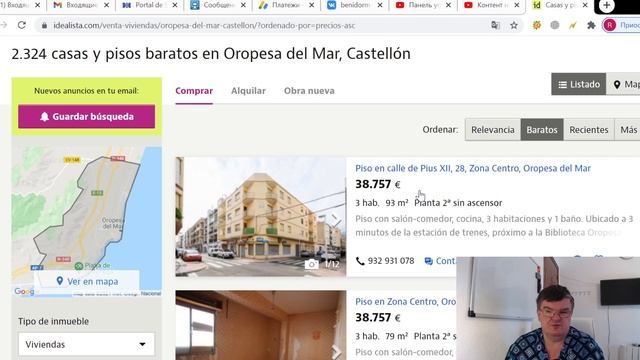Click second listing interior photo
The height and width of the screenshot is (360, 640).
261,325
